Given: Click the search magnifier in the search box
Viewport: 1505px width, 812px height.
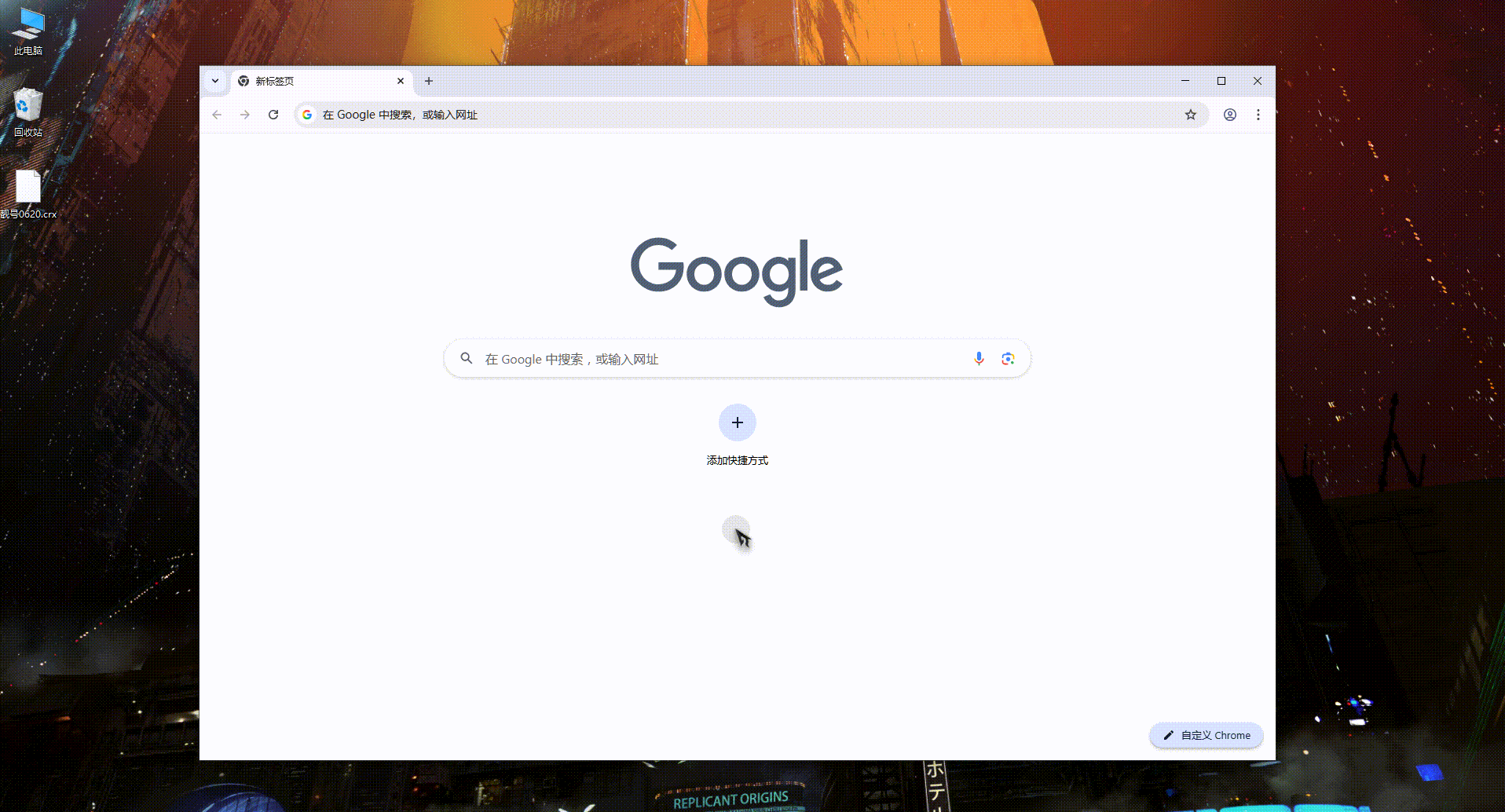Looking at the screenshot, I should point(467,358).
